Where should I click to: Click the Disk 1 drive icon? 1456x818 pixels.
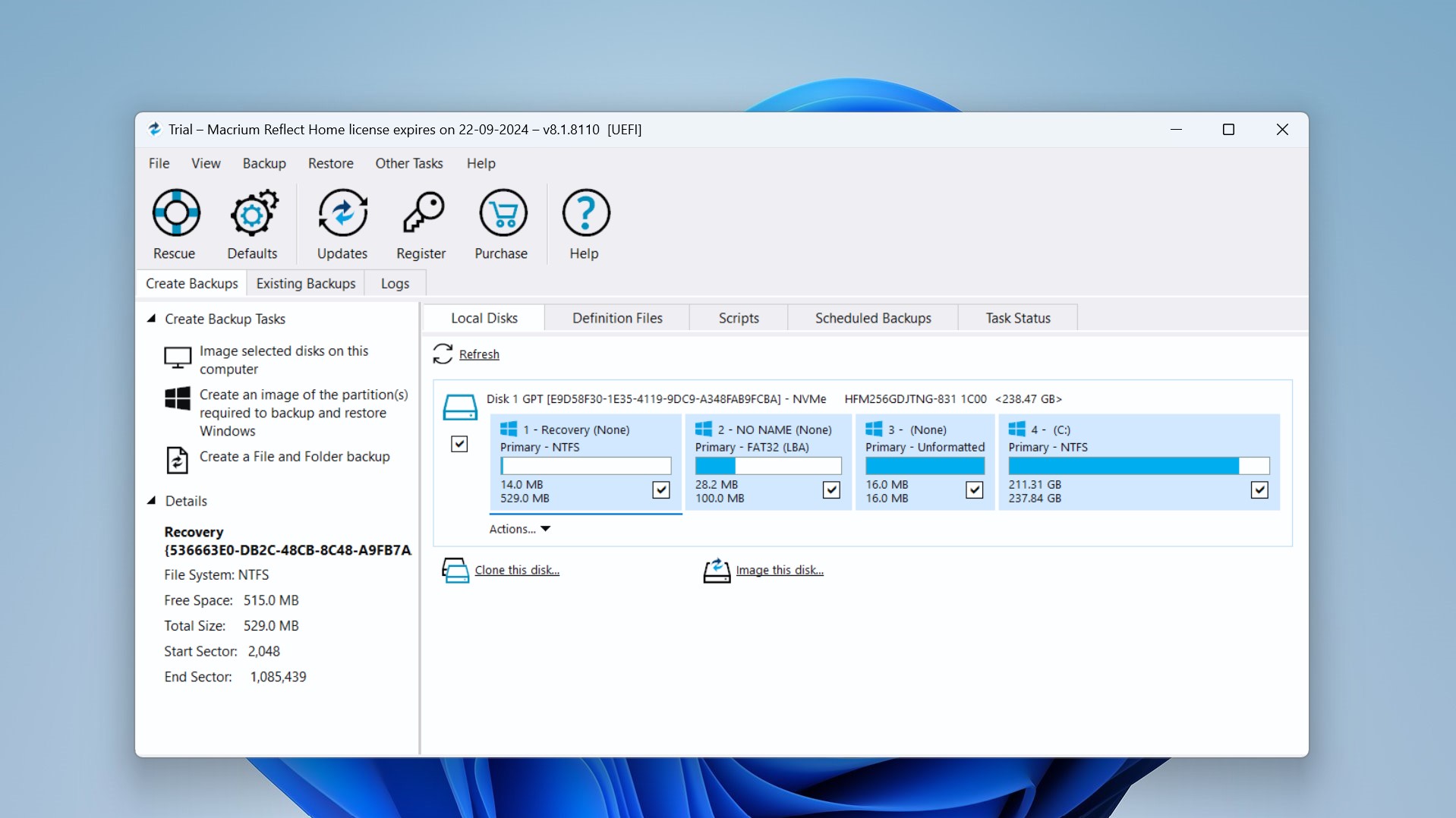(x=460, y=407)
